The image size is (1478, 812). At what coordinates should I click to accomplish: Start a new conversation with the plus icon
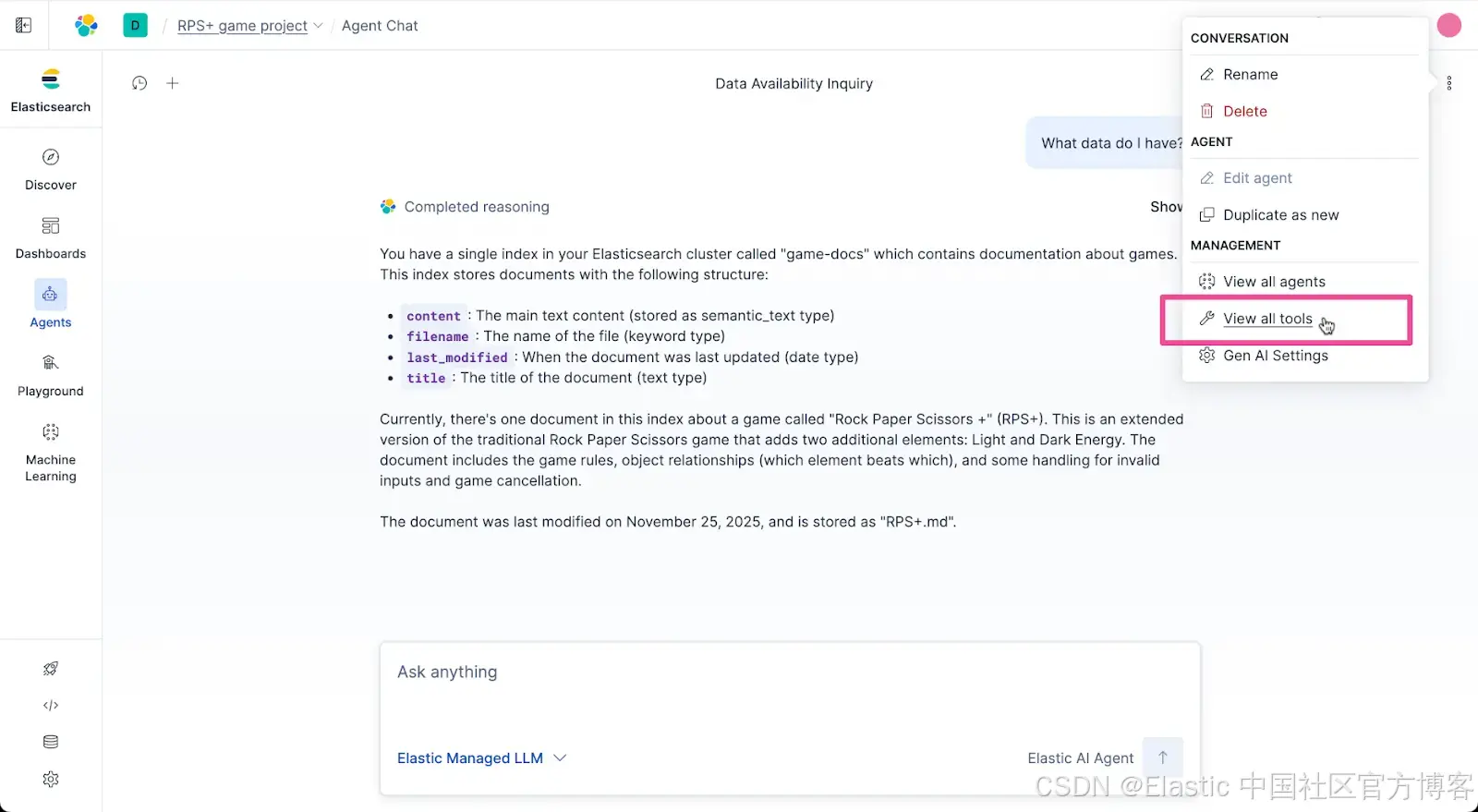[x=172, y=83]
